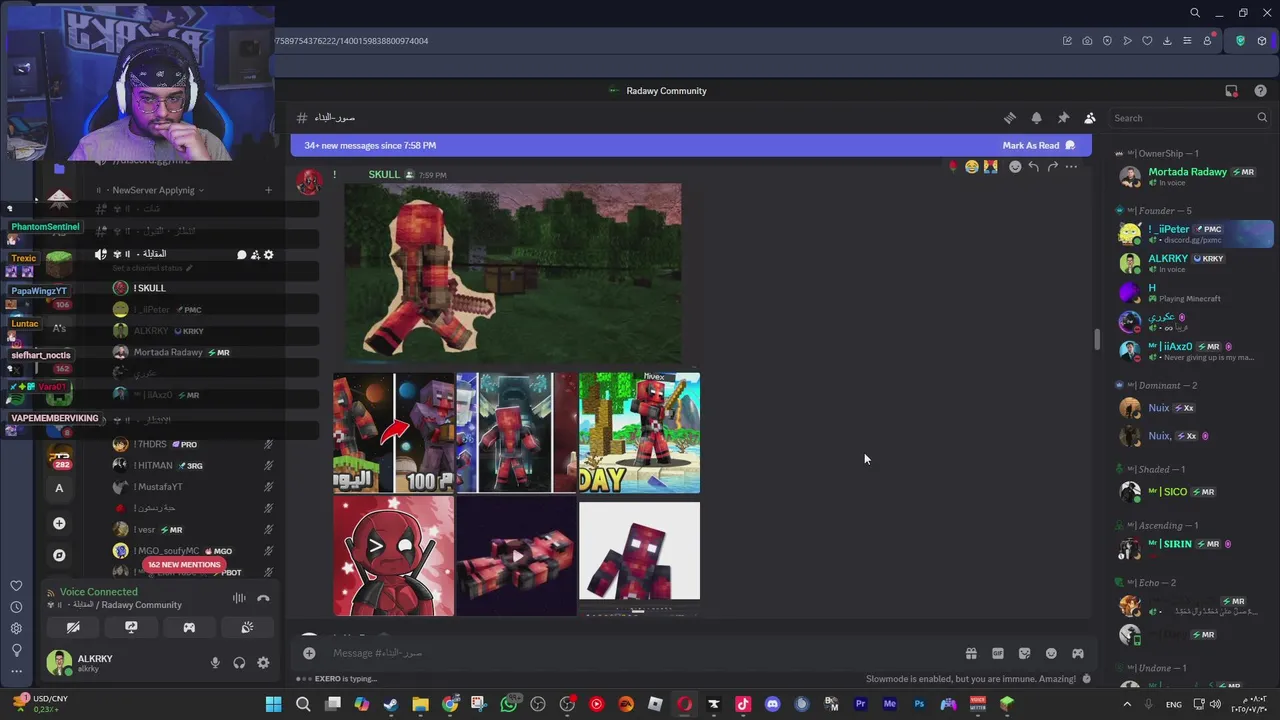
Task: Show pinned messages
Action: tap(1063, 118)
